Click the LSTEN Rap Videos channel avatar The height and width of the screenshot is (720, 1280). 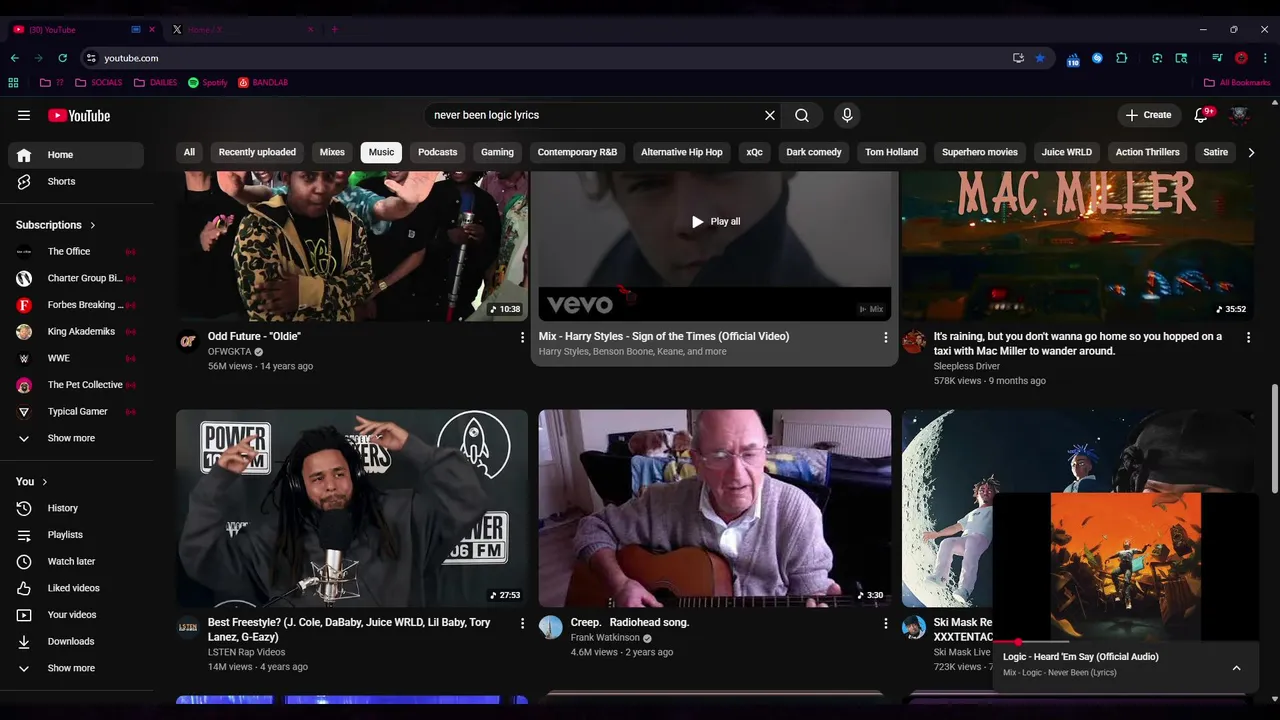(188, 627)
